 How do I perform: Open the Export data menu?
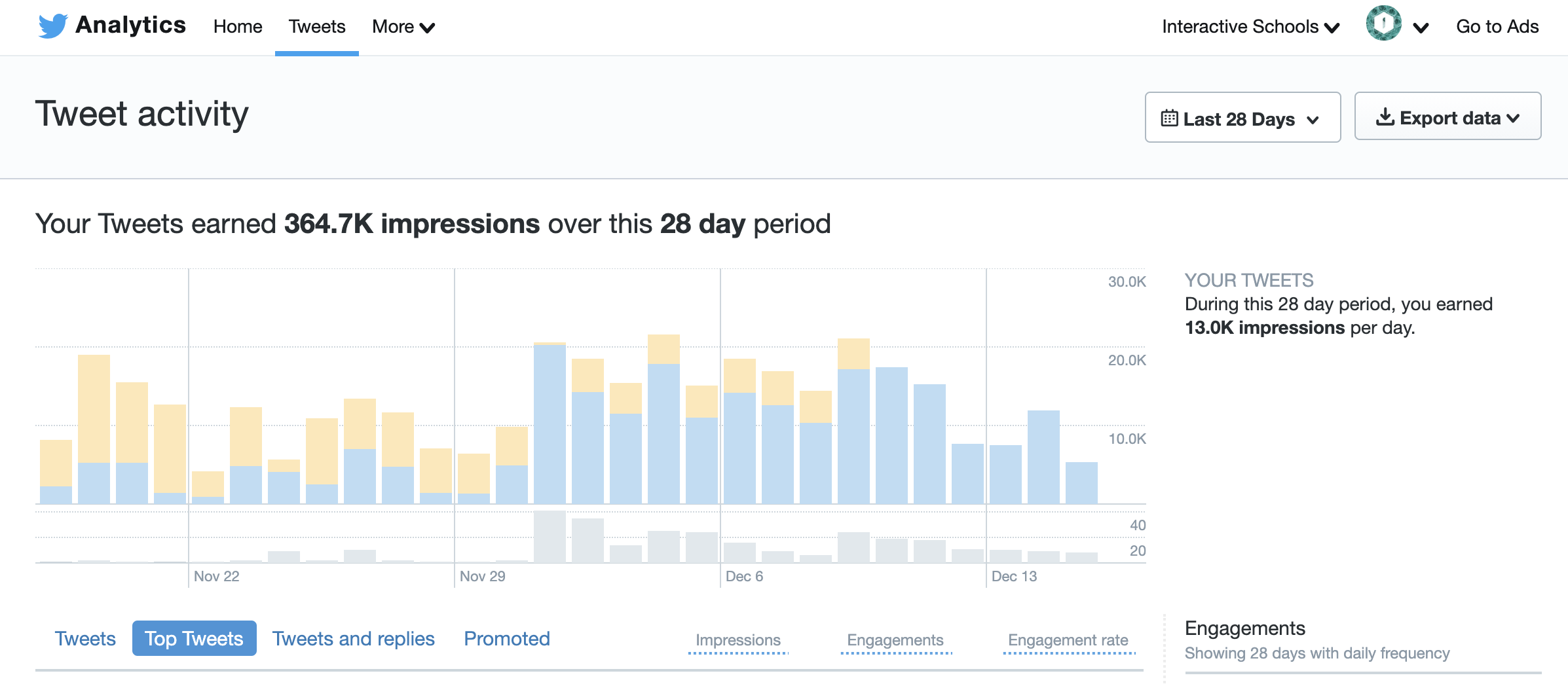[x=1447, y=117]
